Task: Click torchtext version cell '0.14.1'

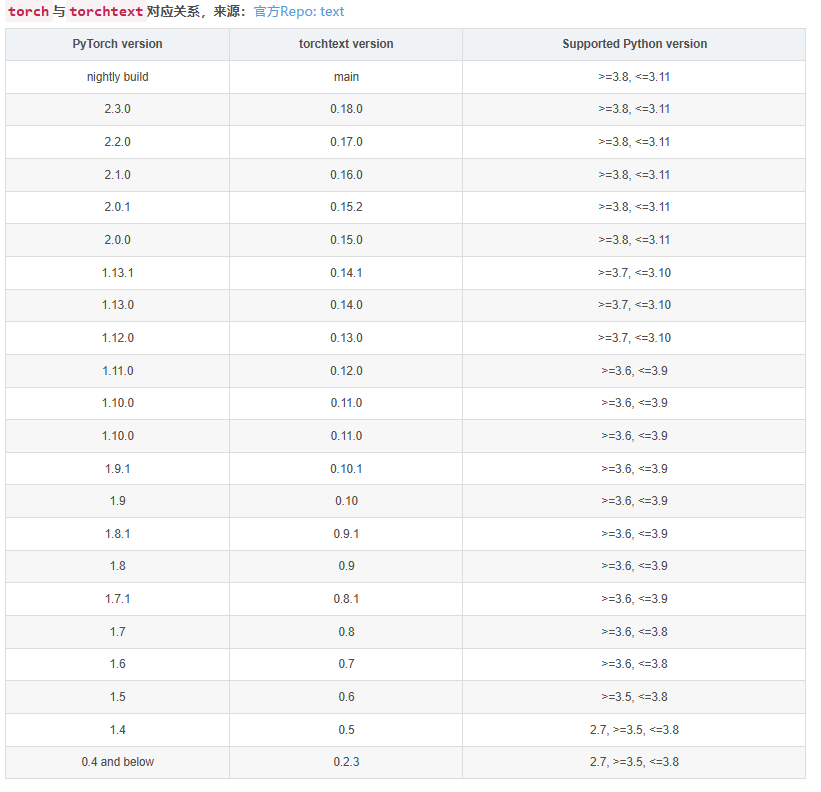Action: [346, 273]
